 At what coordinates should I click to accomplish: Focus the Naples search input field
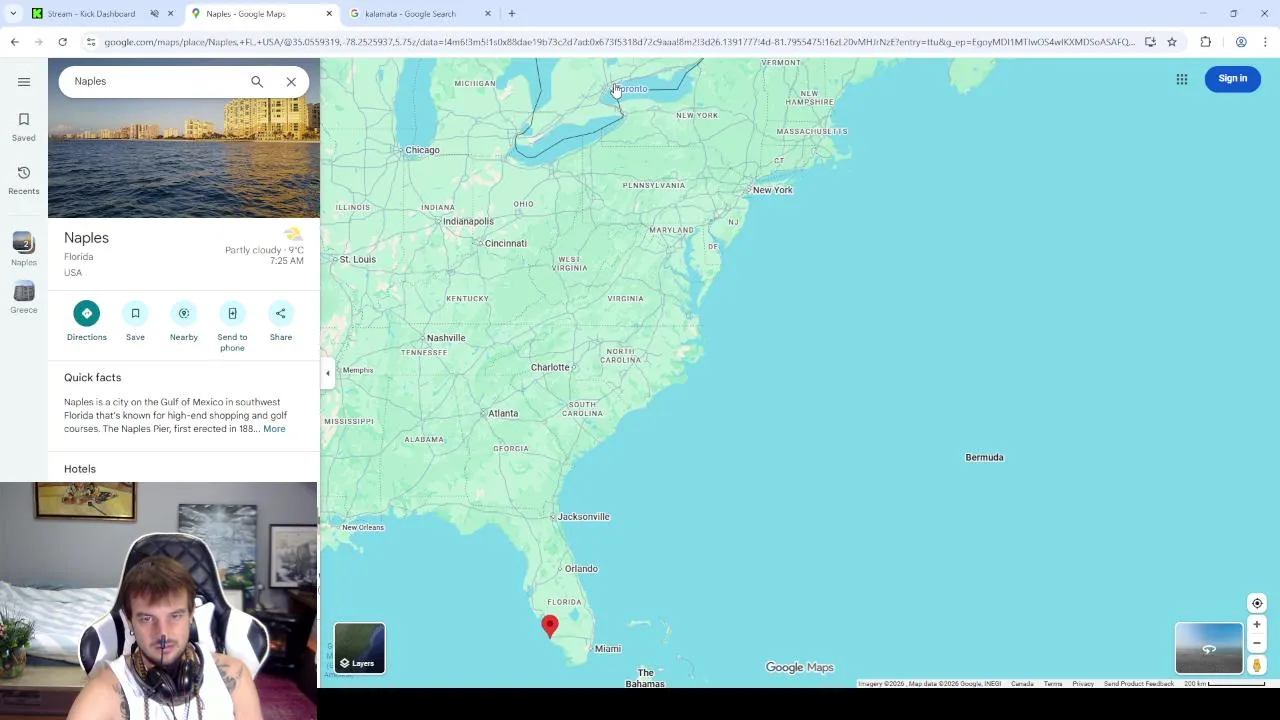[x=155, y=82]
